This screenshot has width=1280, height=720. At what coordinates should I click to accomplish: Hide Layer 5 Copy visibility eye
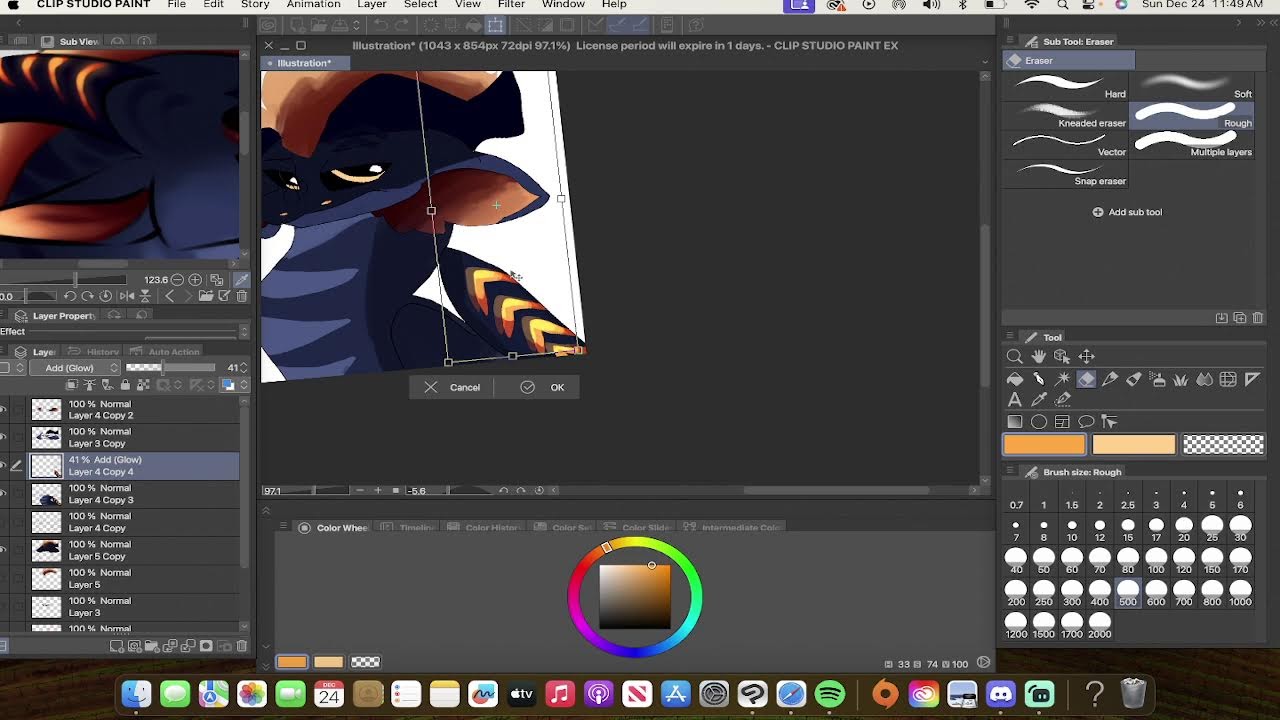[x=3, y=549]
